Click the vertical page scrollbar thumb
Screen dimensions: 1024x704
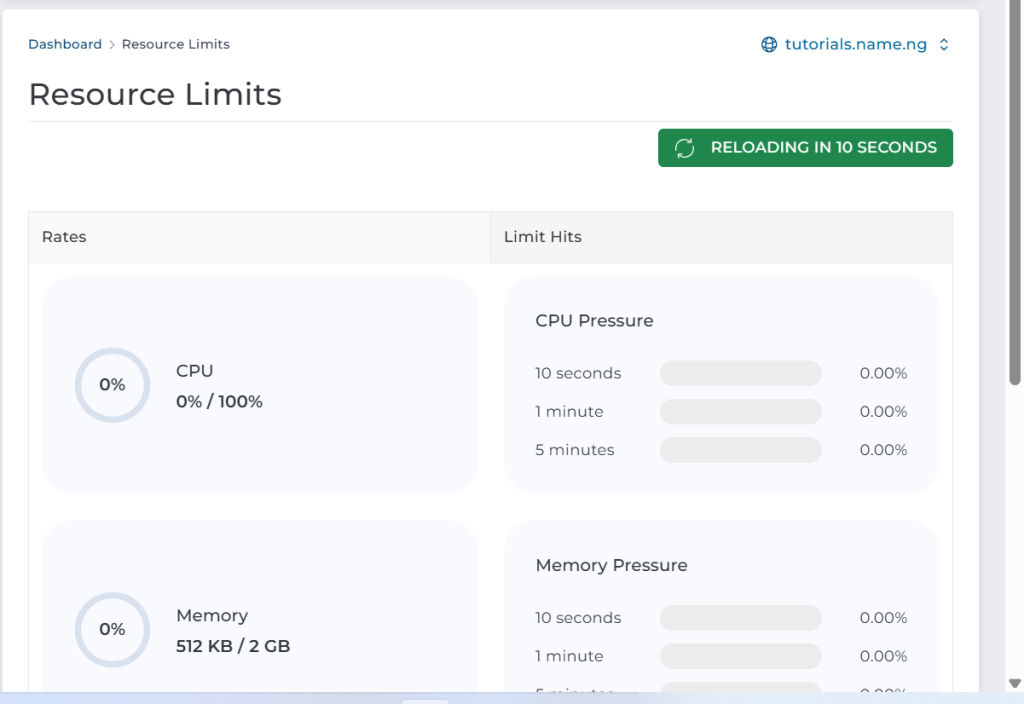(x=1015, y=200)
